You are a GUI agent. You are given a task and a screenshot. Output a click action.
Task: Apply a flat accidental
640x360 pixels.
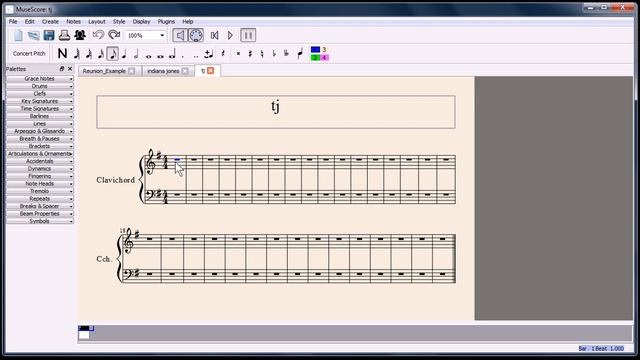tap(274, 53)
